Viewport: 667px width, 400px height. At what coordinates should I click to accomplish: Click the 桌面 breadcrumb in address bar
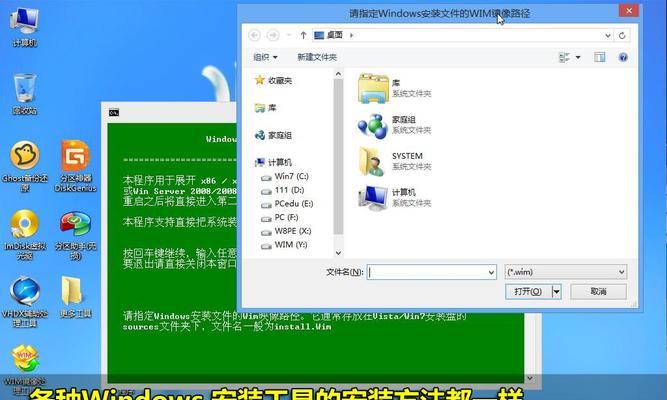335,35
